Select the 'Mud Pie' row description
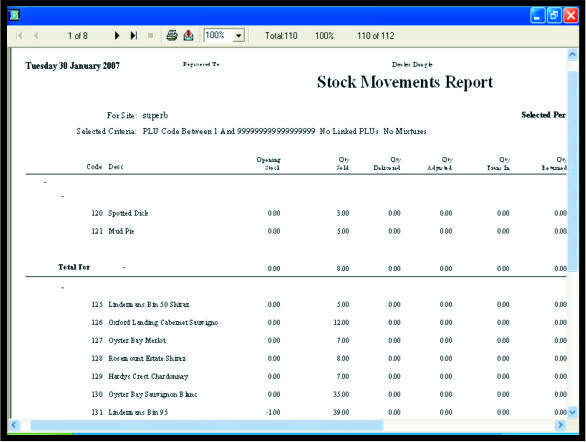This screenshot has height=442, width=586. coord(121,231)
